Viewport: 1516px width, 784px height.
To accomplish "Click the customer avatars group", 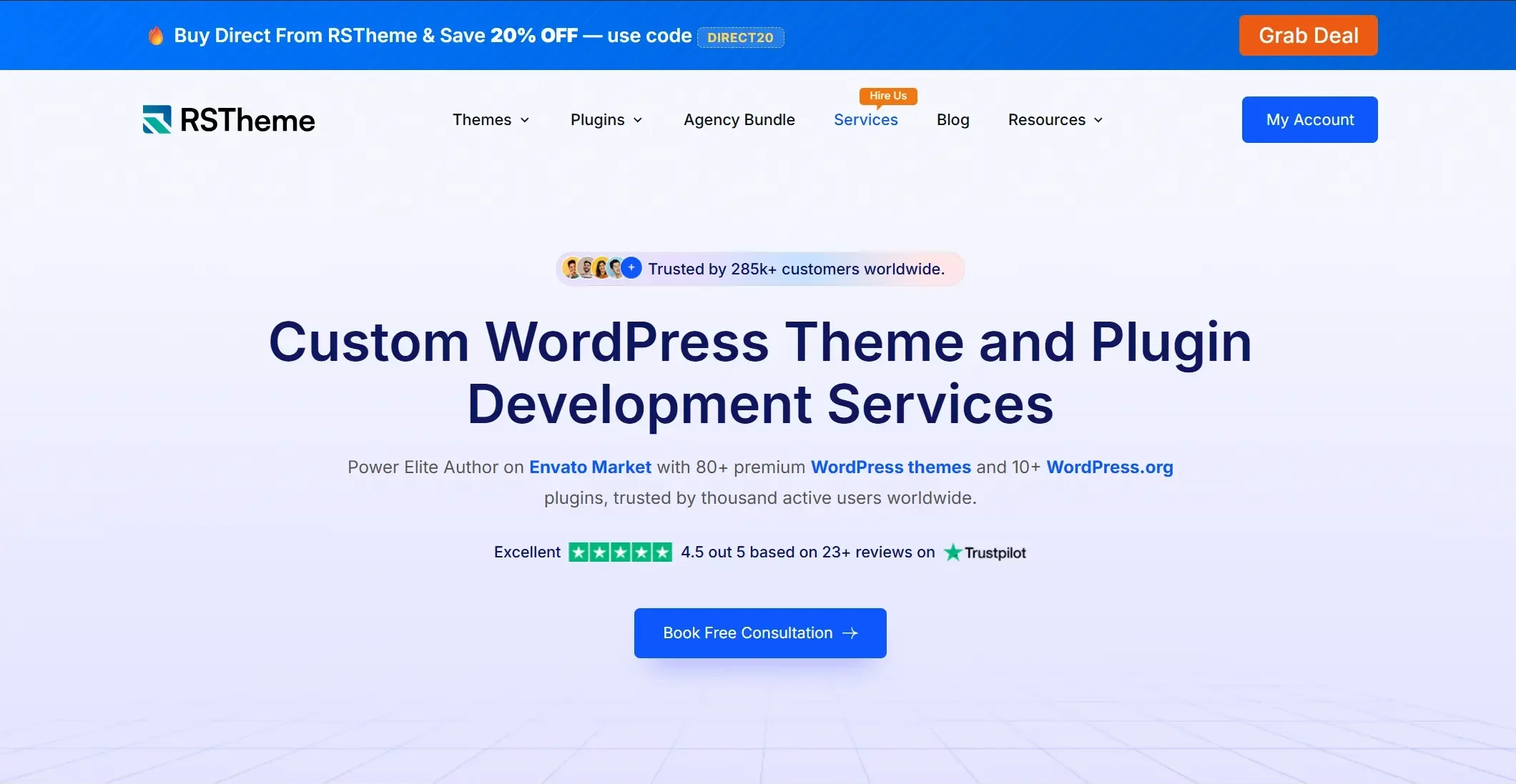I will (x=601, y=268).
